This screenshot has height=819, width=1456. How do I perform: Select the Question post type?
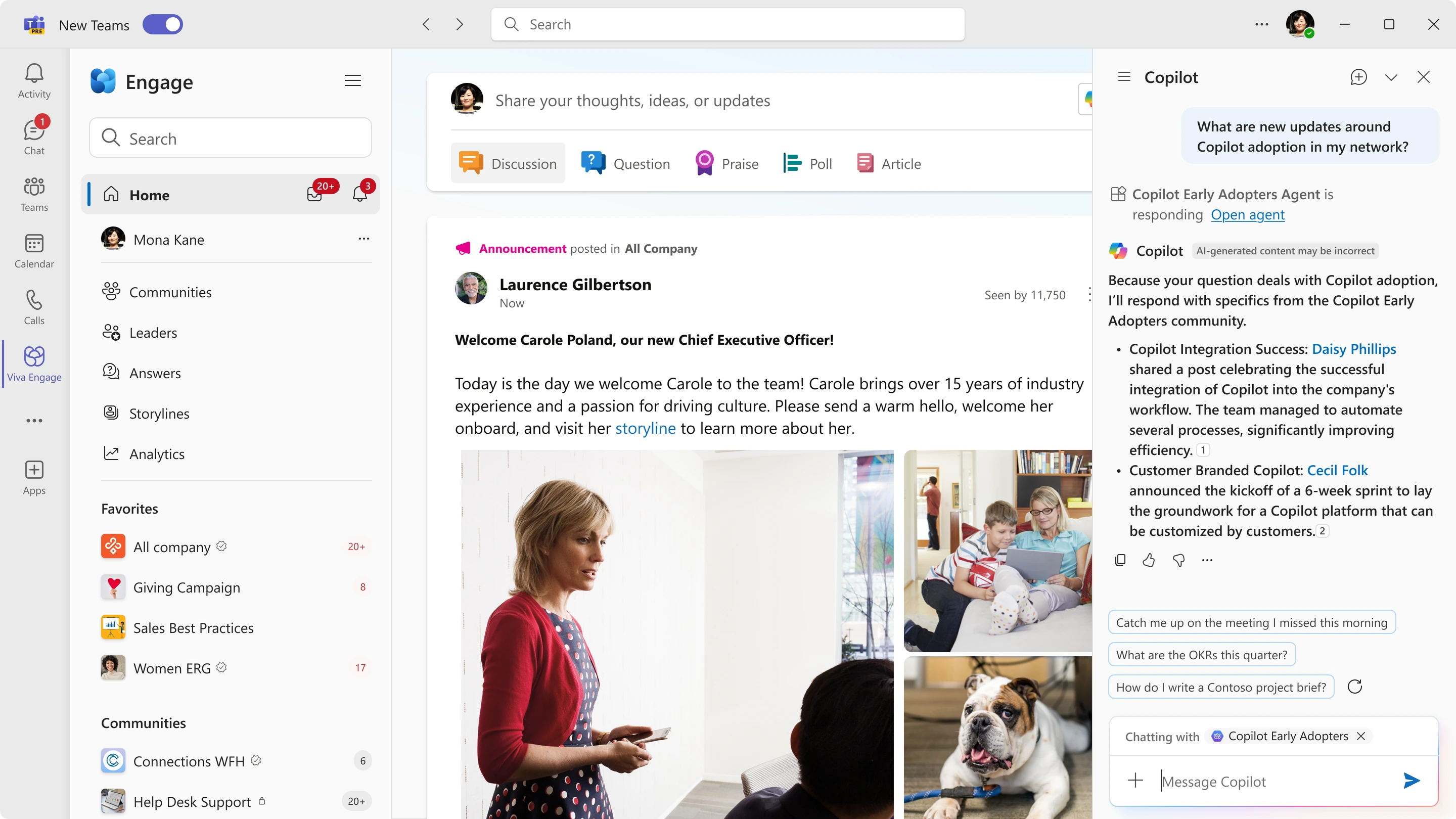626,163
